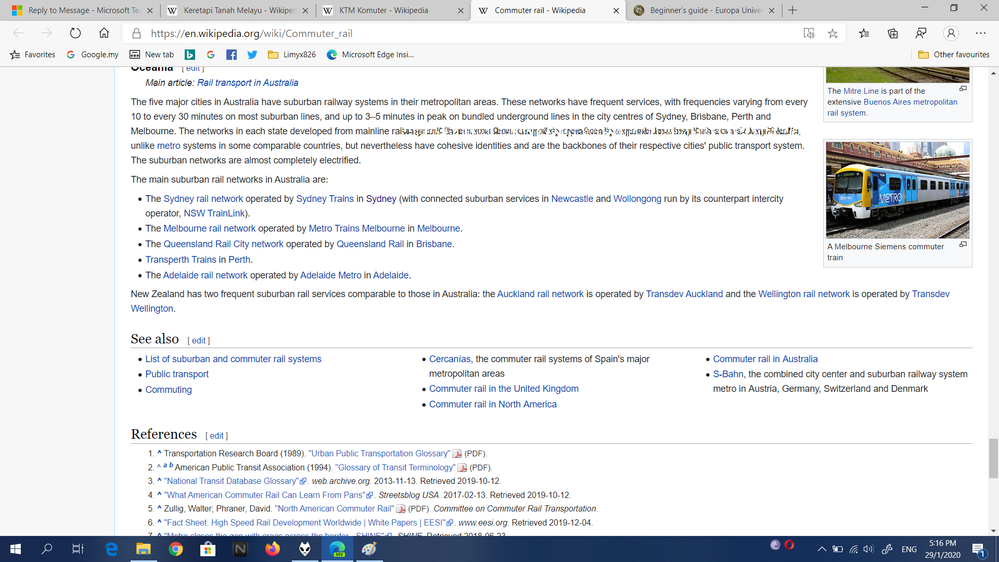The image size is (999, 562).
Task: Switch to Beginner's guide Europa Universalis tab
Action: pyautogui.click(x=704, y=10)
